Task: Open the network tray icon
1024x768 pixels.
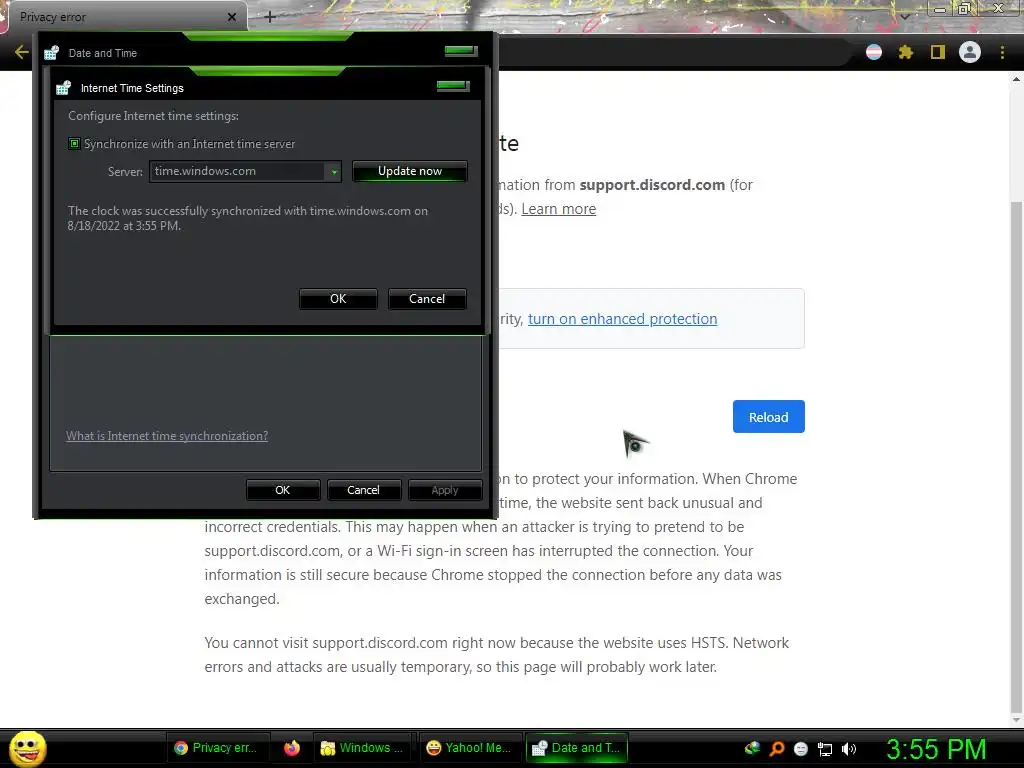Action: click(x=825, y=749)
